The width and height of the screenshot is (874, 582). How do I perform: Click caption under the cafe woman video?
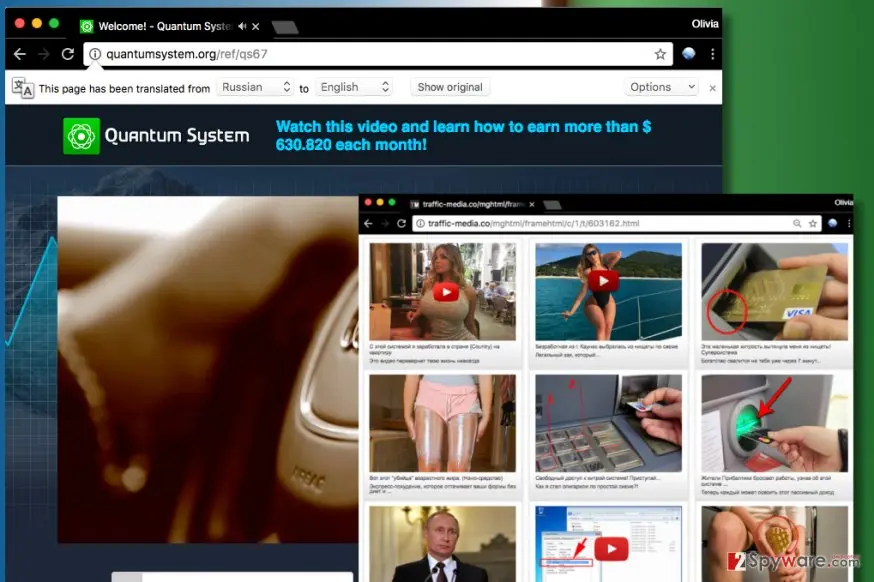435,353
